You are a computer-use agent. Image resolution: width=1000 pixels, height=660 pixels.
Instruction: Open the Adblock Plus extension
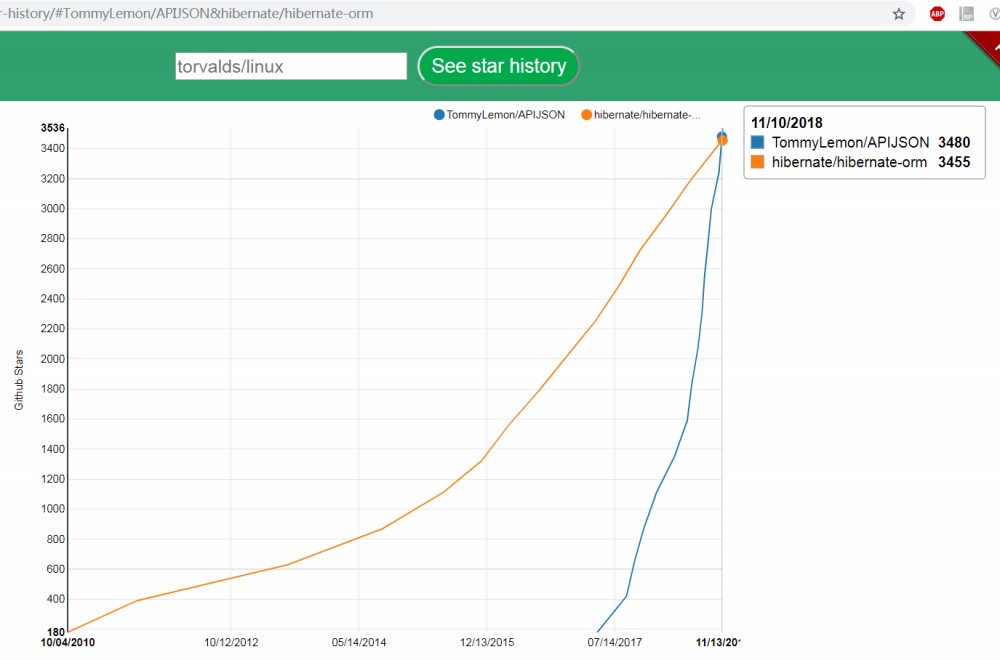pyautogui.click(x=937, y=14)
